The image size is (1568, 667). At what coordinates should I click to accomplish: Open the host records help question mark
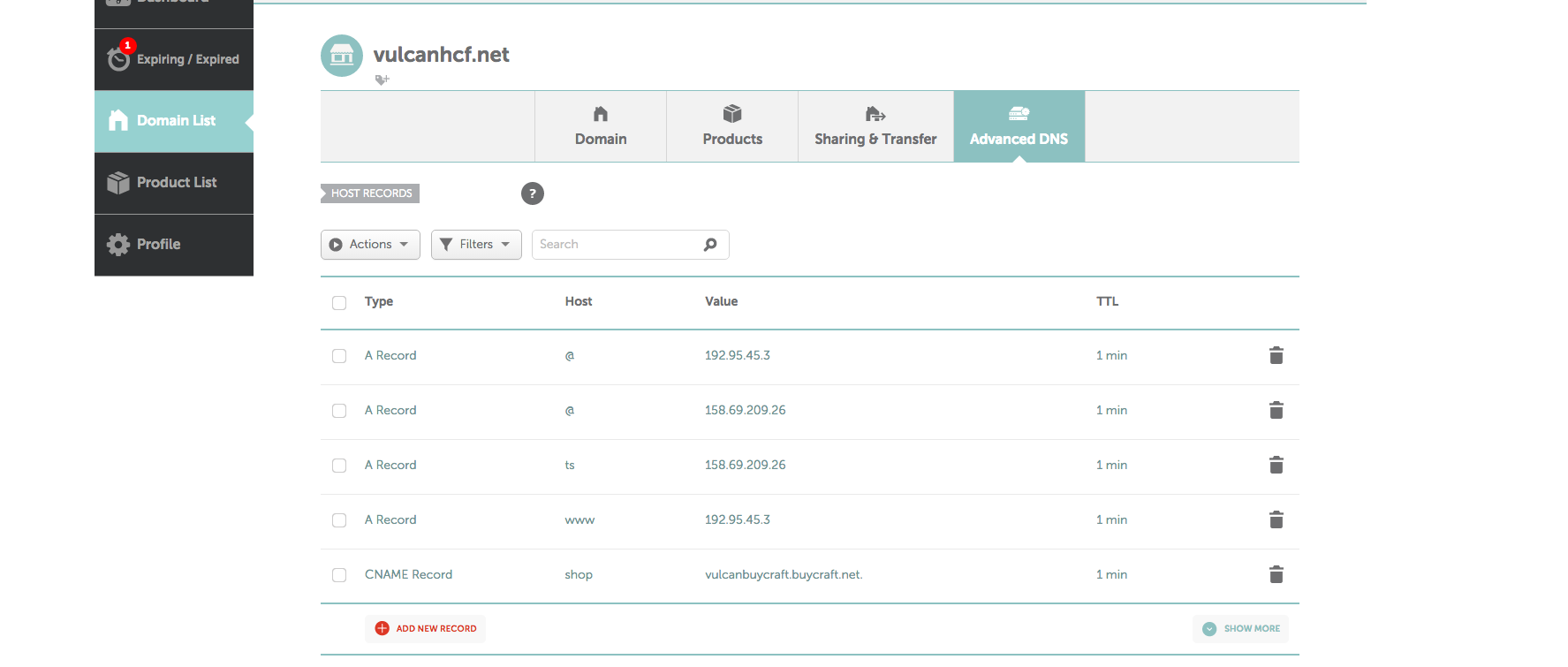pos(533,193)
